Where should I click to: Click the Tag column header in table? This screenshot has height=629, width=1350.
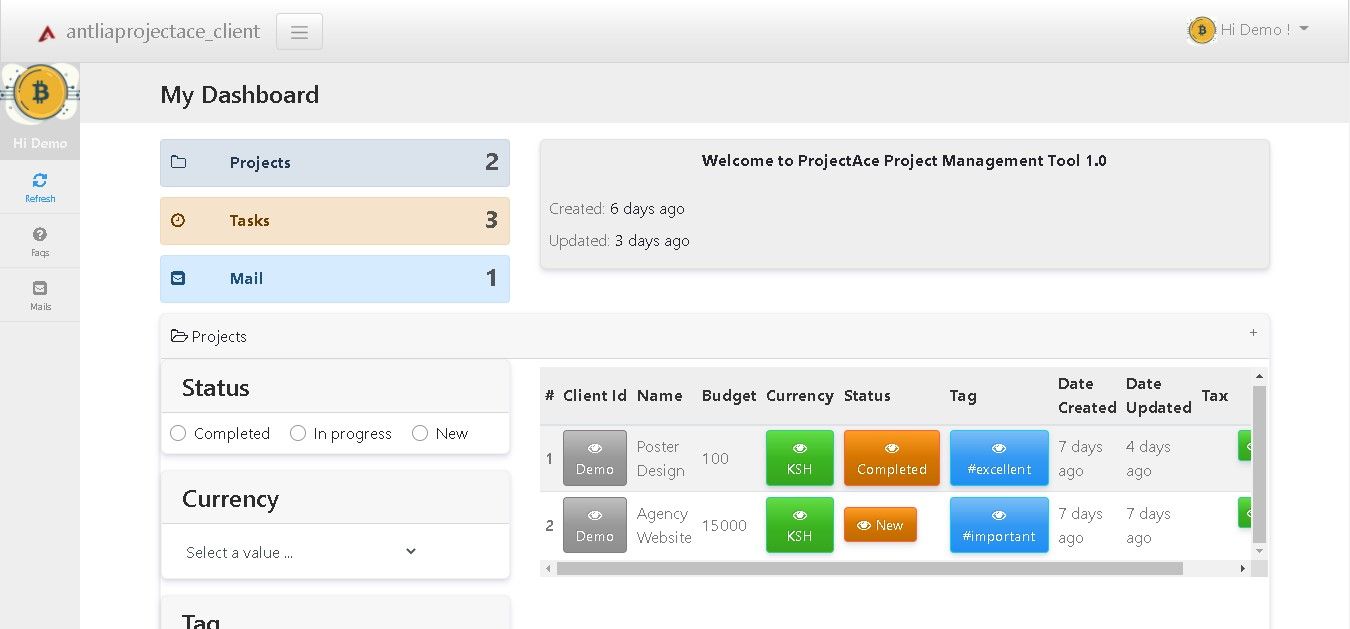(963, 396)
